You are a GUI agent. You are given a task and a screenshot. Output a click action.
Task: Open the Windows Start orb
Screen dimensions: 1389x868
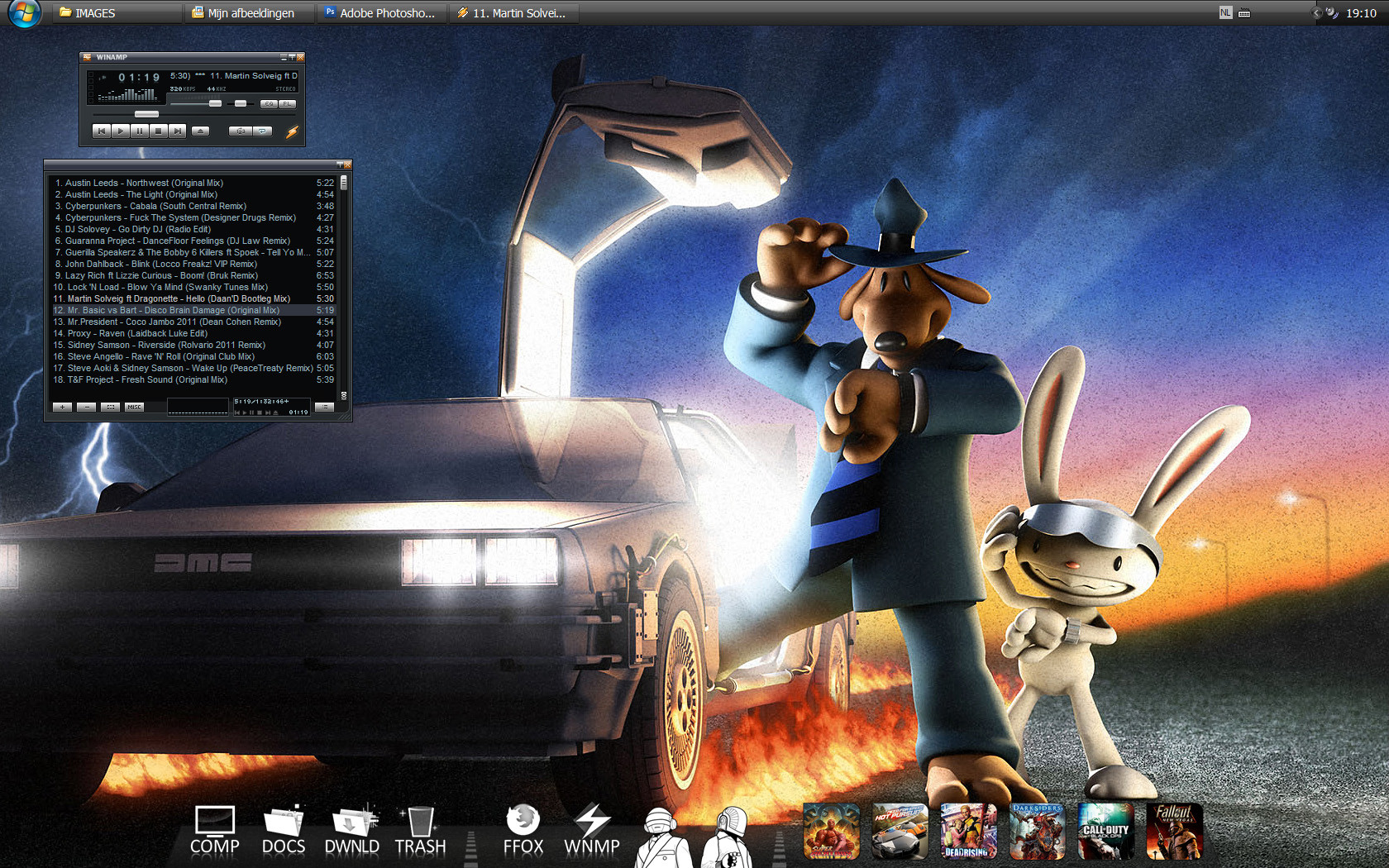(24, 12)
